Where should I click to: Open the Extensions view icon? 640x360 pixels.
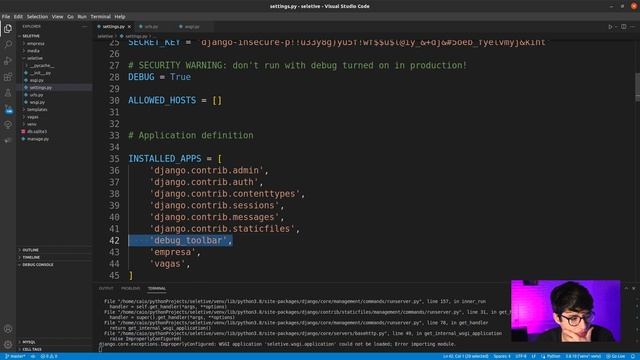(8, 77)
